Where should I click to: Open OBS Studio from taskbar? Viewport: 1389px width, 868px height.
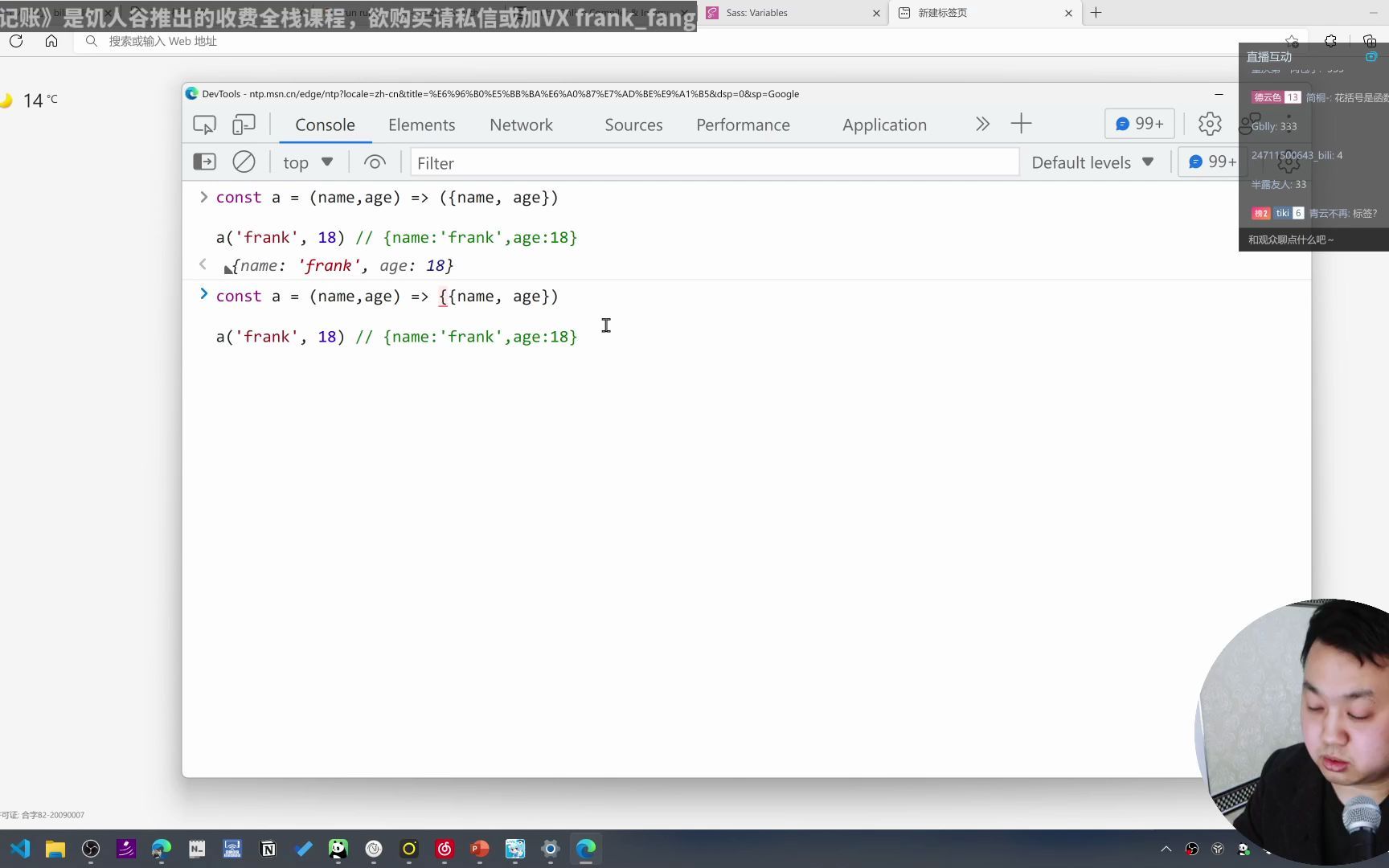pyautogui.click(x=91, y=849)
